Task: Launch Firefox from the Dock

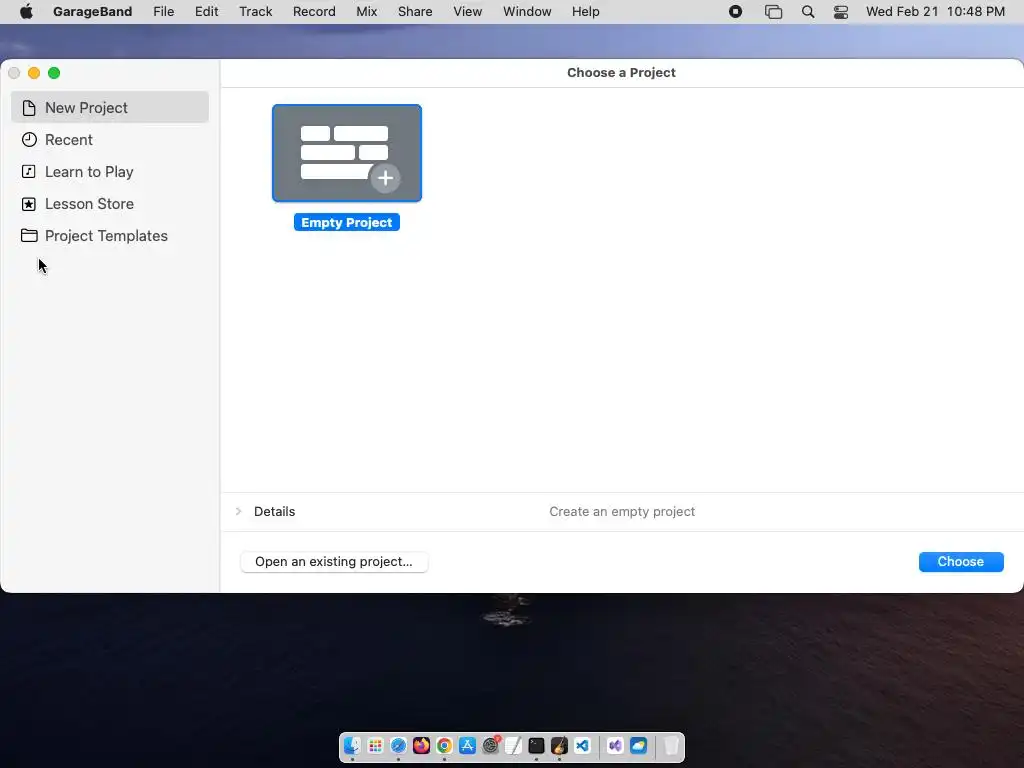Action: 421,746
